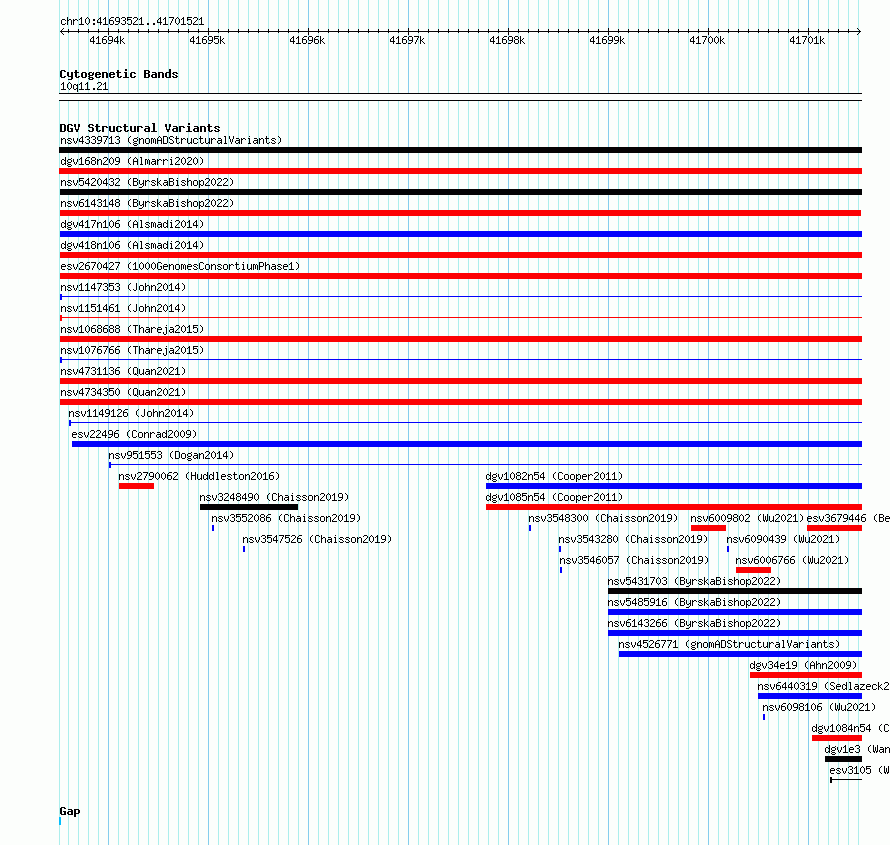Screen dimensions: 890x845
Task: Select nsv6090439 (Wu2021) label
Action: click(x=783, y=539)
